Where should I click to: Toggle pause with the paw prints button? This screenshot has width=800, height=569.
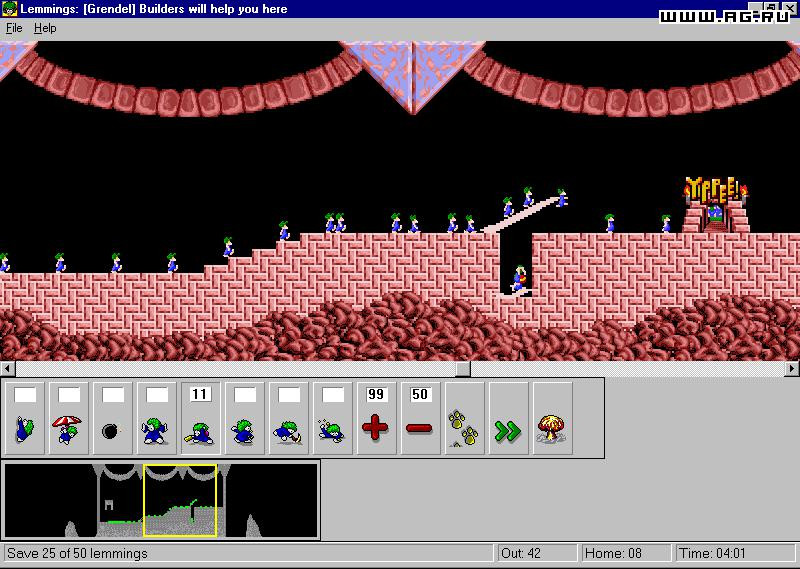click(463, 419)
